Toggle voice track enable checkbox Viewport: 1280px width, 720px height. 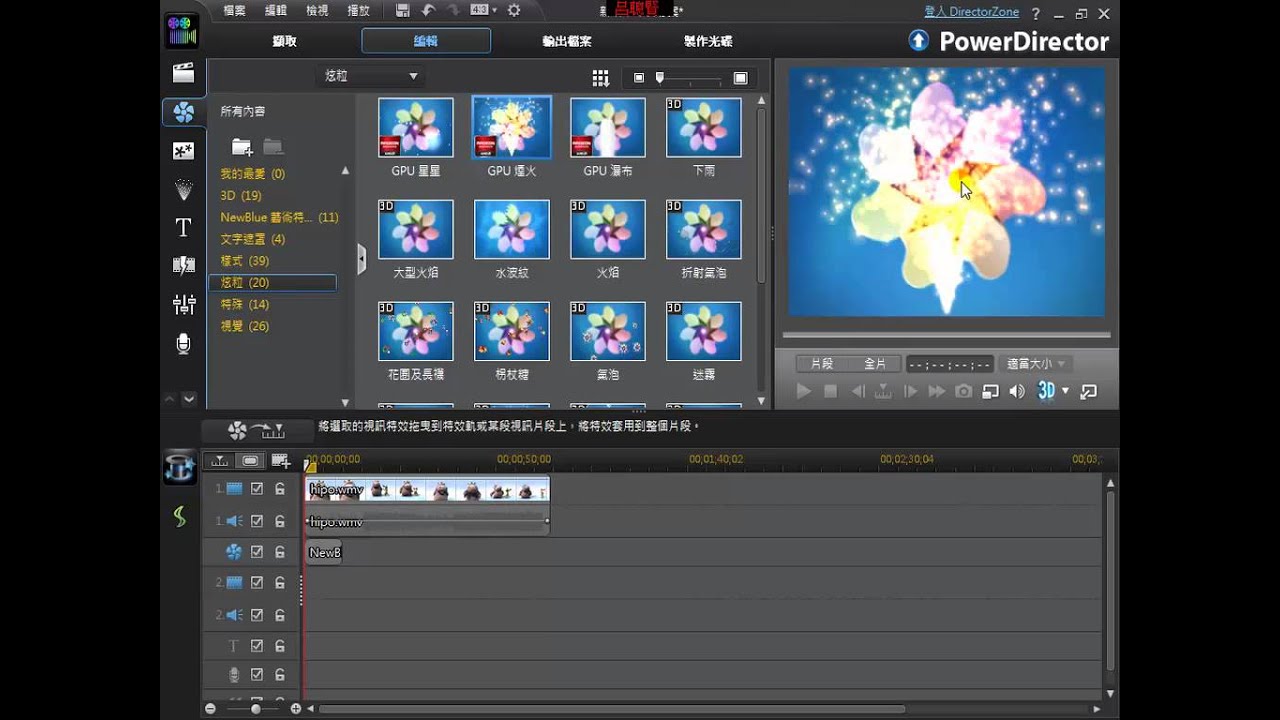point(257,675)
